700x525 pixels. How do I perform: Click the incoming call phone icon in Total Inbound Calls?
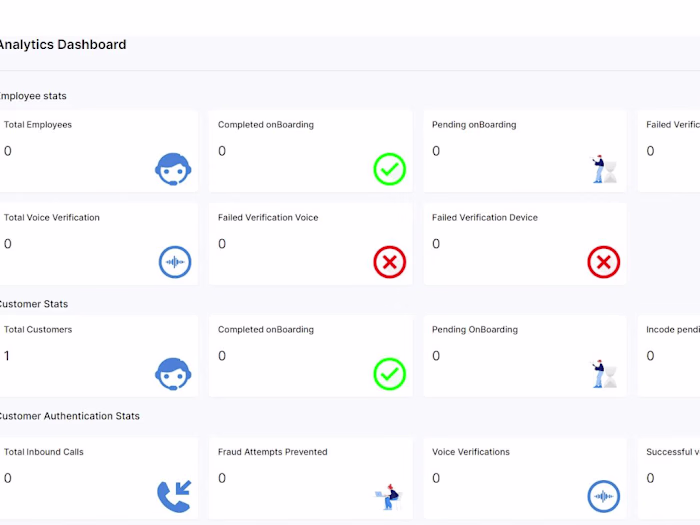click(174, 496)
